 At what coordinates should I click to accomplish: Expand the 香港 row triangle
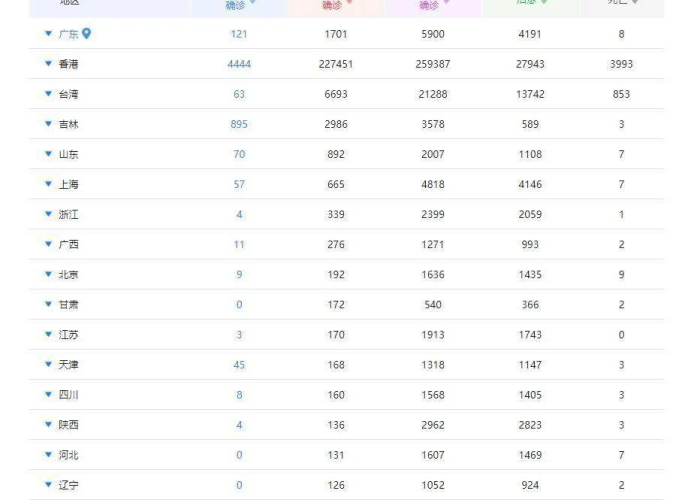[x=48, y=63]
